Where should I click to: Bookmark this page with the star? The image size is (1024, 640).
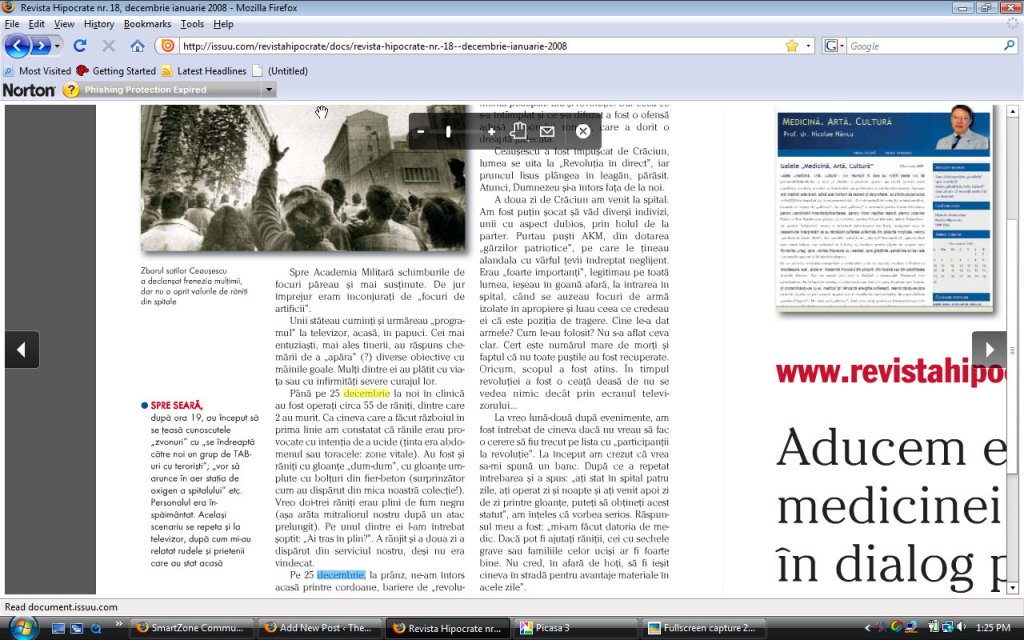[792, 46]
